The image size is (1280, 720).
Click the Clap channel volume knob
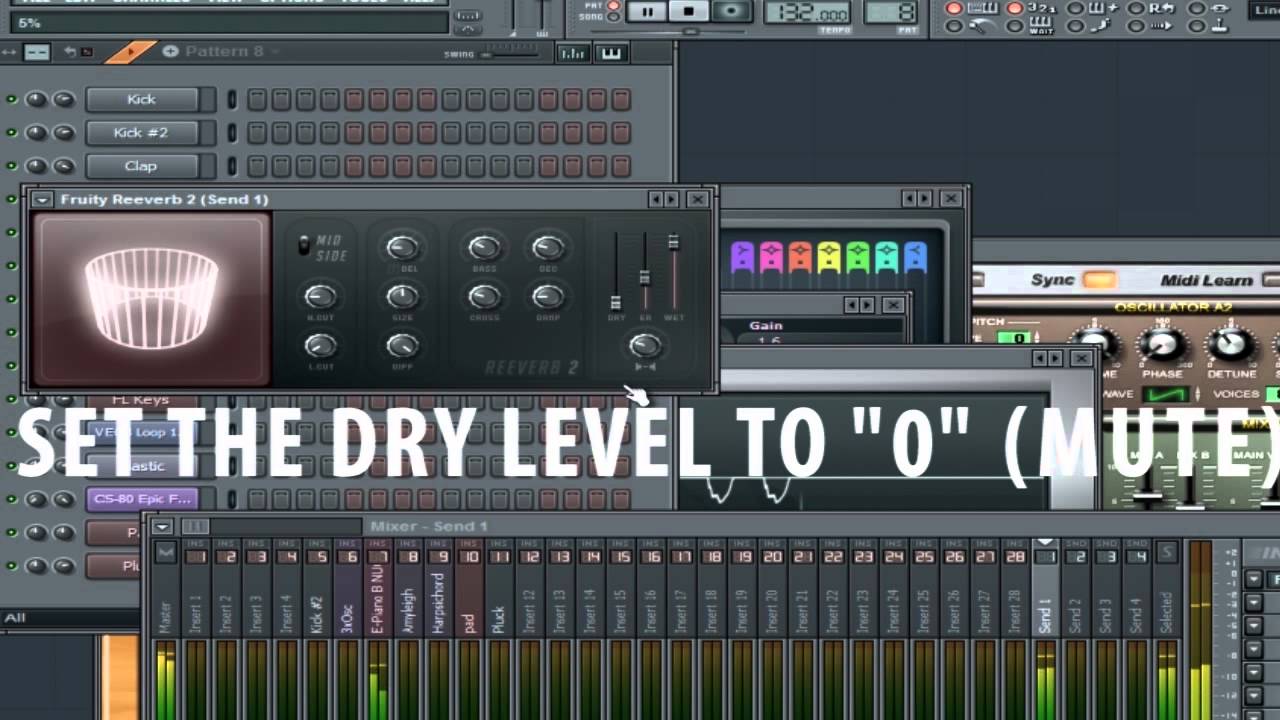(x=63, y=165)
